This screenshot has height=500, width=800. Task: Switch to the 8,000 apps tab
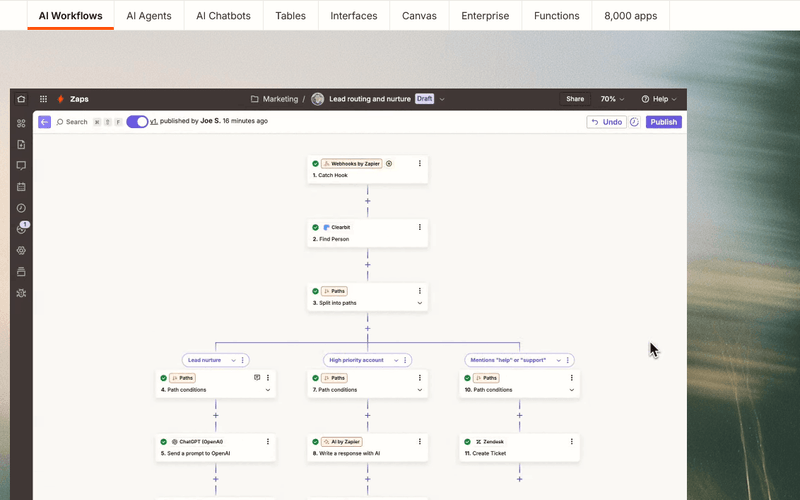tap(631, 16)
